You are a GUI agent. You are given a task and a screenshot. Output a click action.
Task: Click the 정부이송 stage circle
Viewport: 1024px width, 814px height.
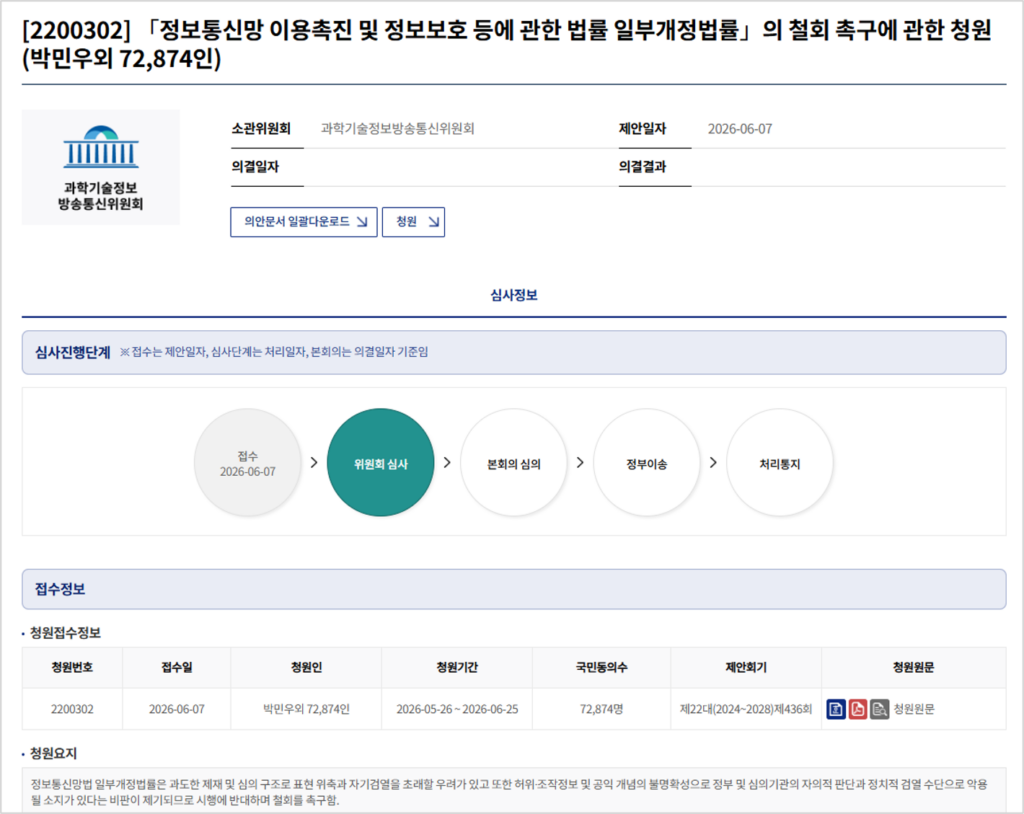[x=647, y=463]
